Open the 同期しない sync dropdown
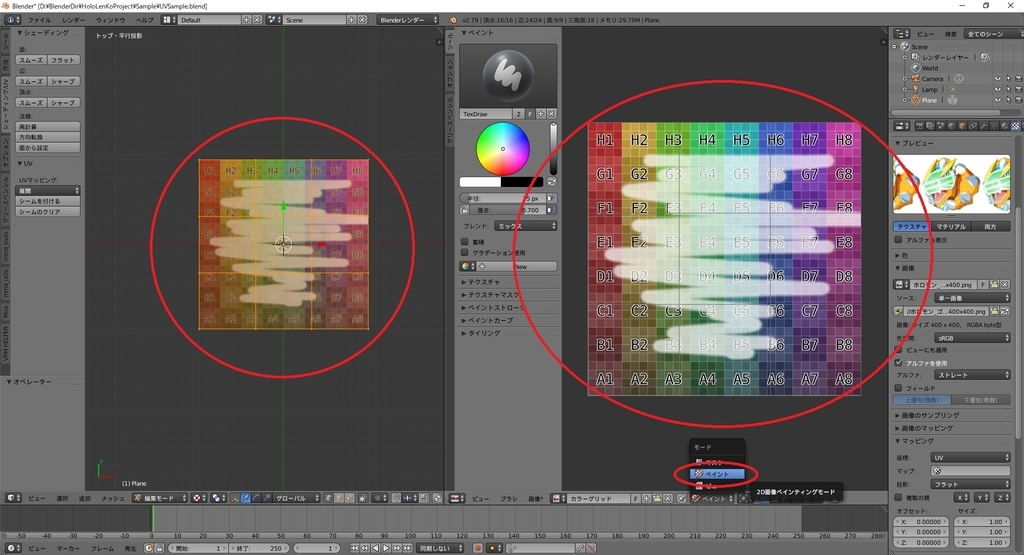This screenshot has width=1024, height=555. point(441,548)
